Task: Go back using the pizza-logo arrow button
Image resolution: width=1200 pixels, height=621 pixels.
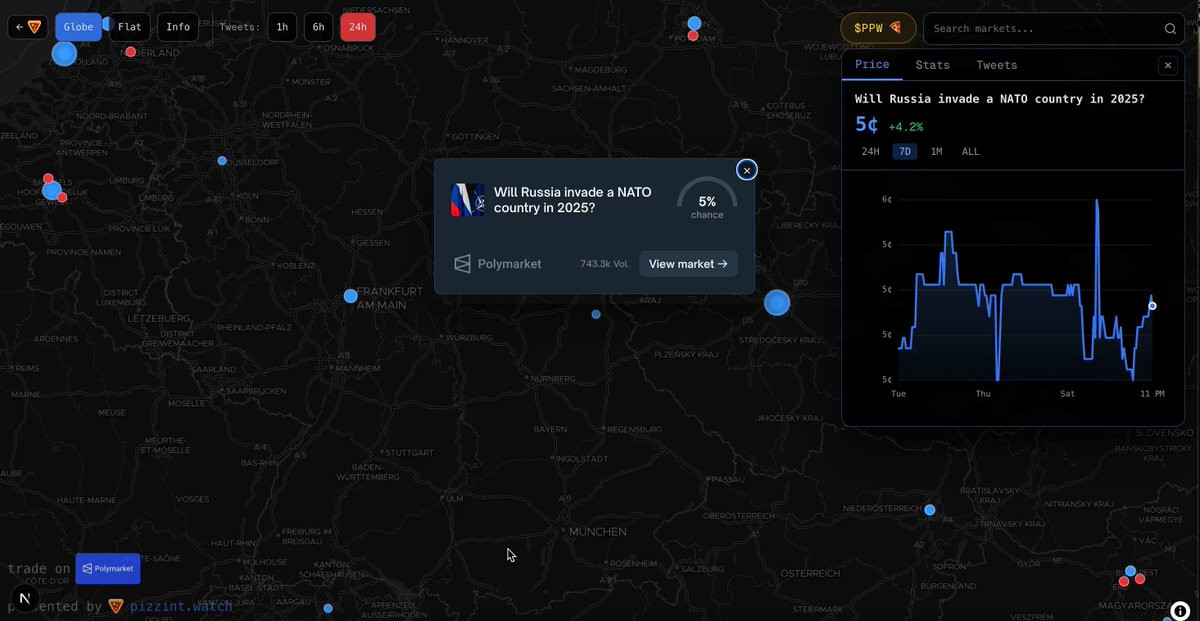Action: pos(27,27)
